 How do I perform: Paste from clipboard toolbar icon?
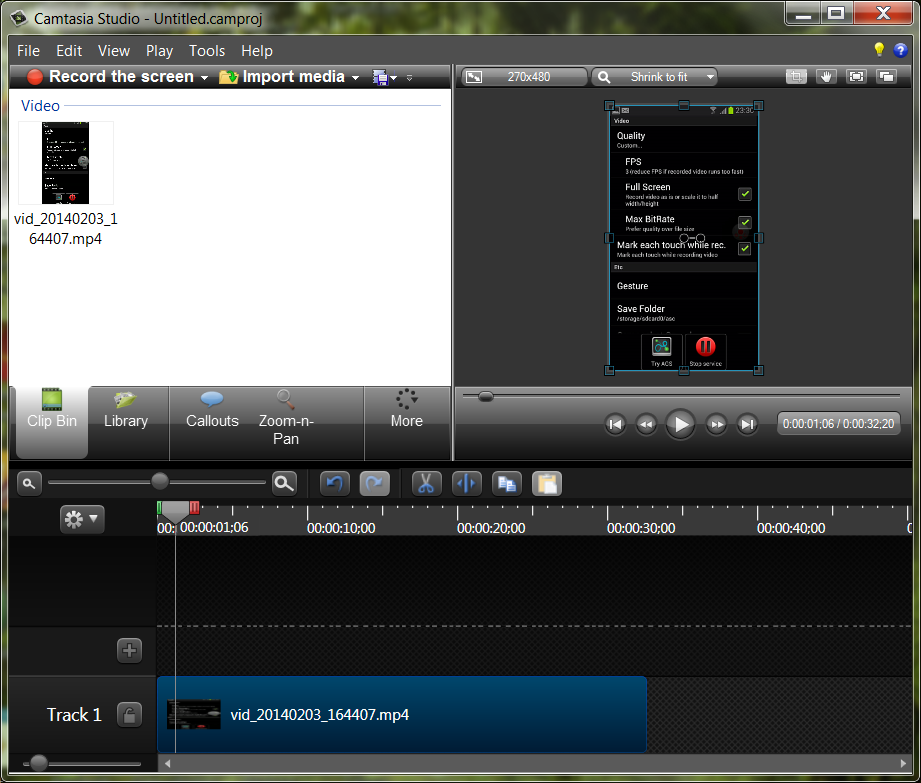point(547,483)
